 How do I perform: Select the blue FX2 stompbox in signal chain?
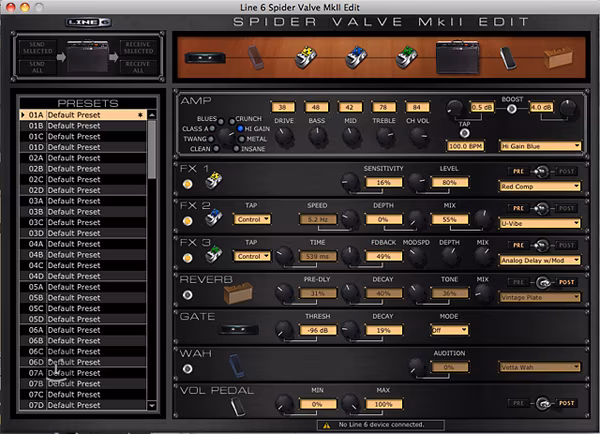pyautogui.click(x=356, y=57)
